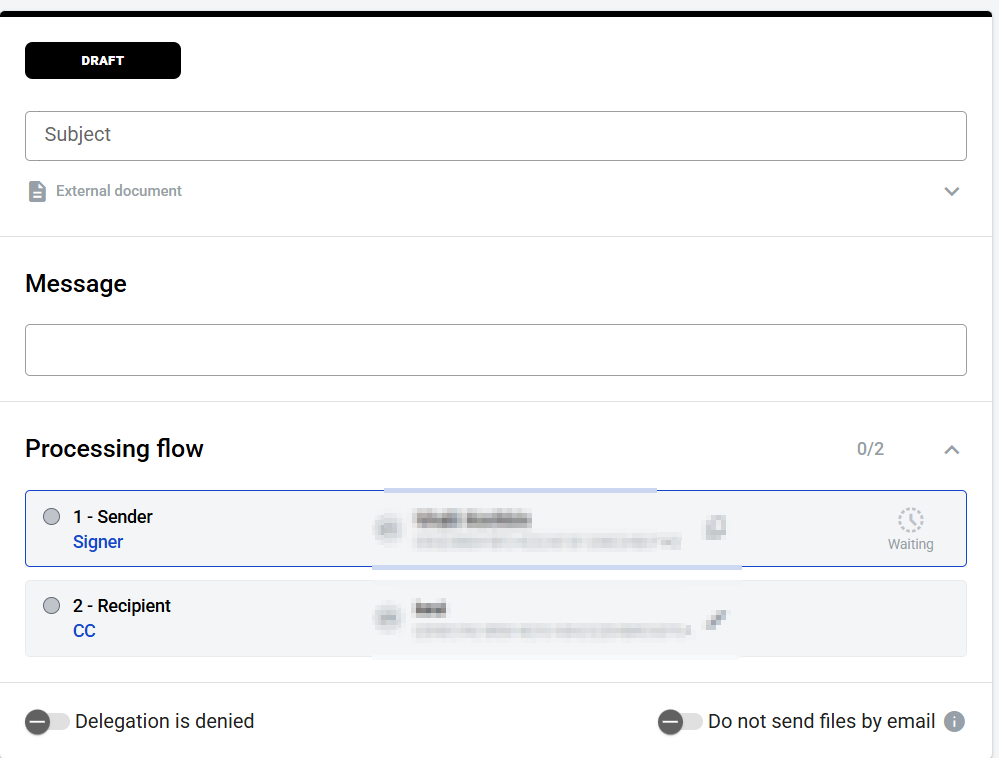
Task: Open the CC role selector
Action: (x=84, y=631)
